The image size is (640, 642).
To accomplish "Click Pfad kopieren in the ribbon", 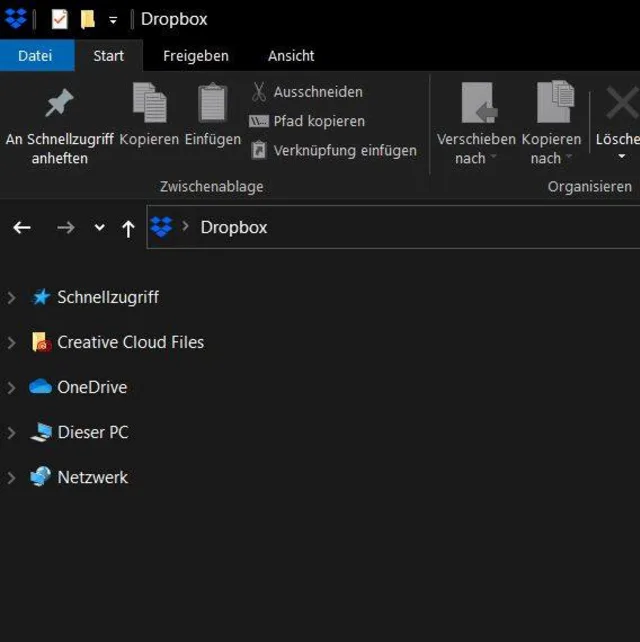I will tap(318, 121).
